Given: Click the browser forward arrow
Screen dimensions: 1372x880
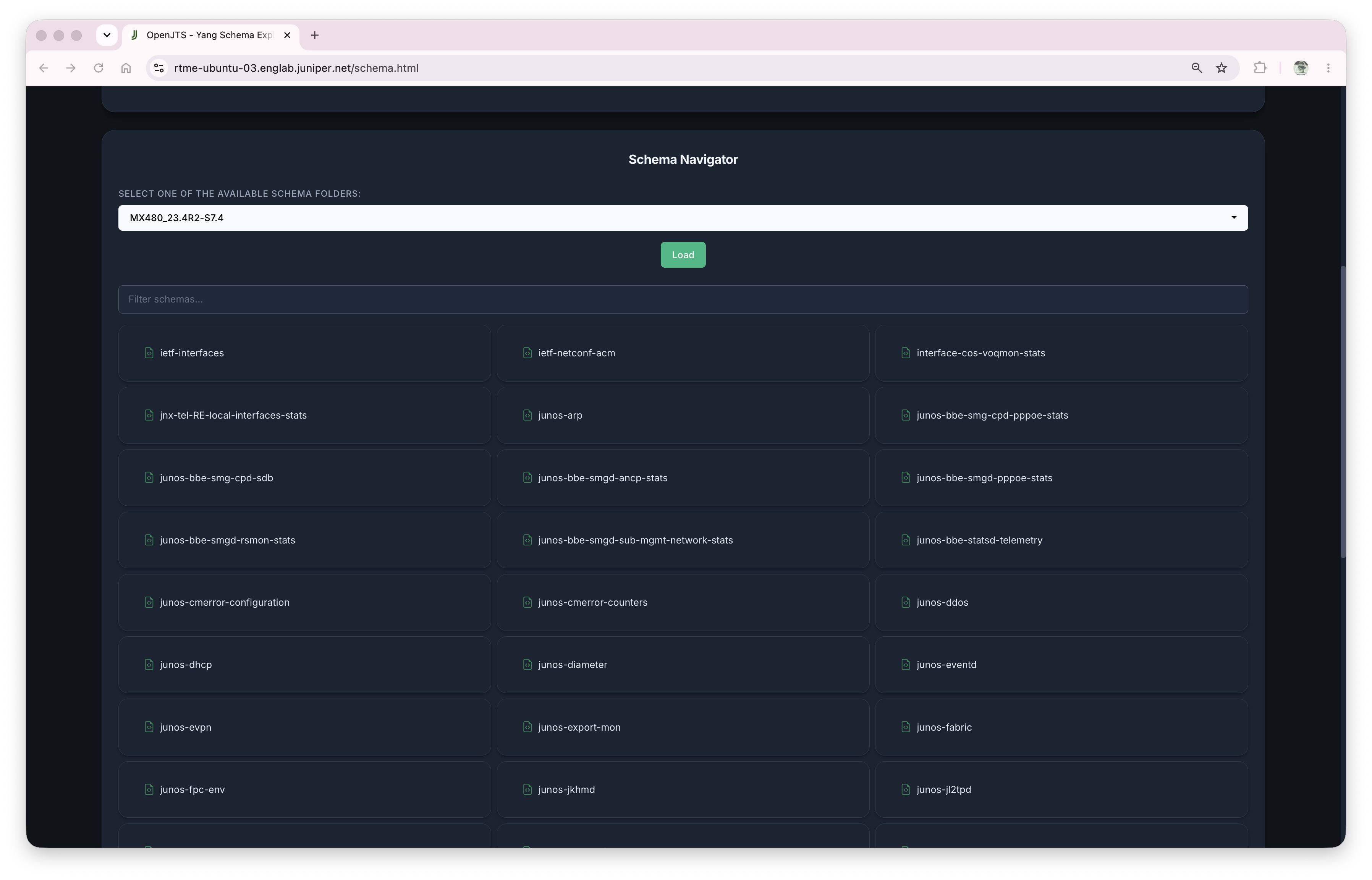Looking at the screenshot, I should click(71, 68).
